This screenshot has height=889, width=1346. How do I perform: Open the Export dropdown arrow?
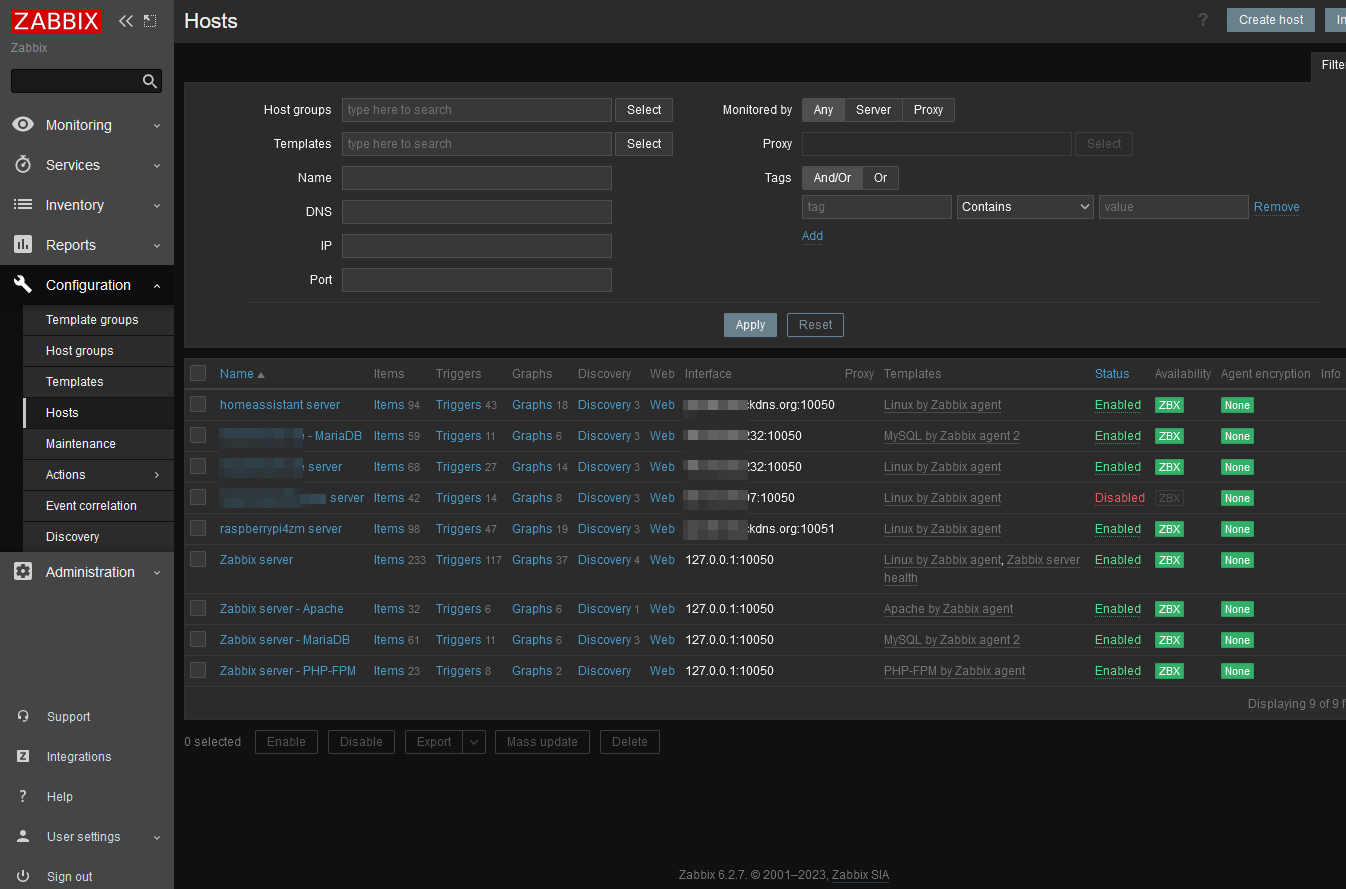[x=475, y=742]
